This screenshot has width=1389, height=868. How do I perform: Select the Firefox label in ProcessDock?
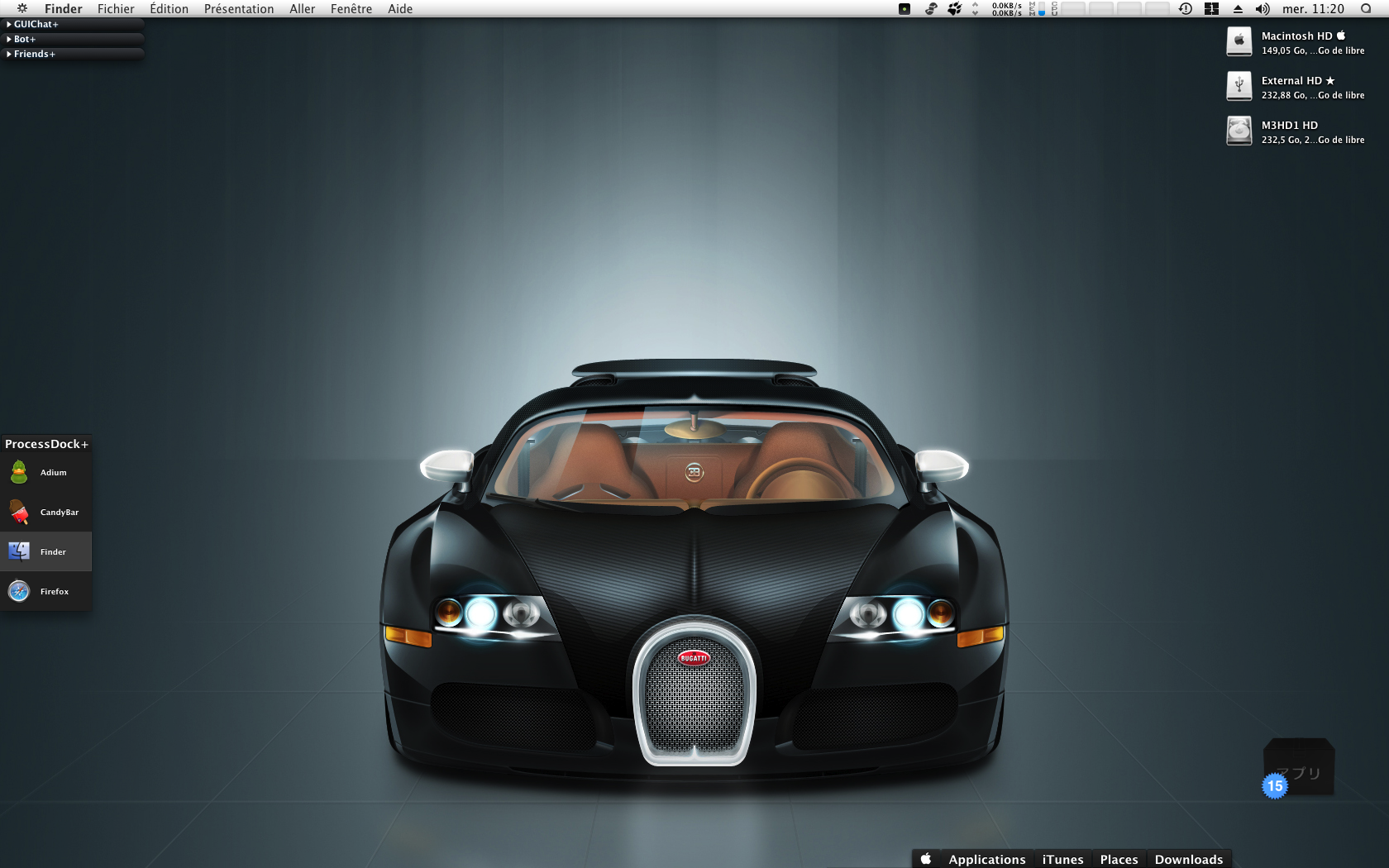pos(55,592)
